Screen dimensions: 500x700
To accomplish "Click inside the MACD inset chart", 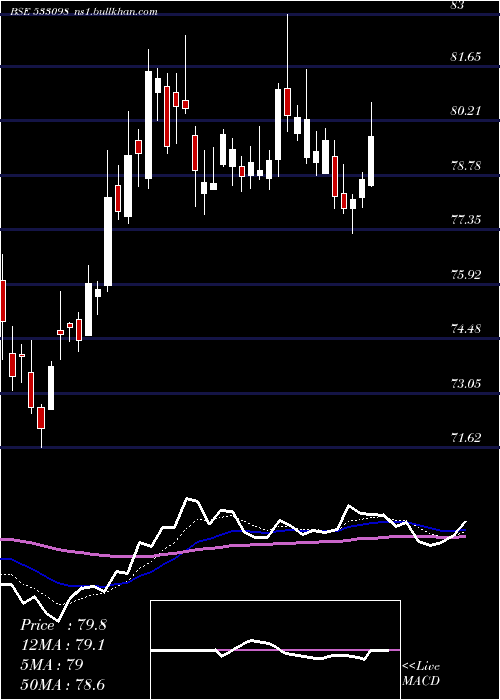I will point(275,650).
